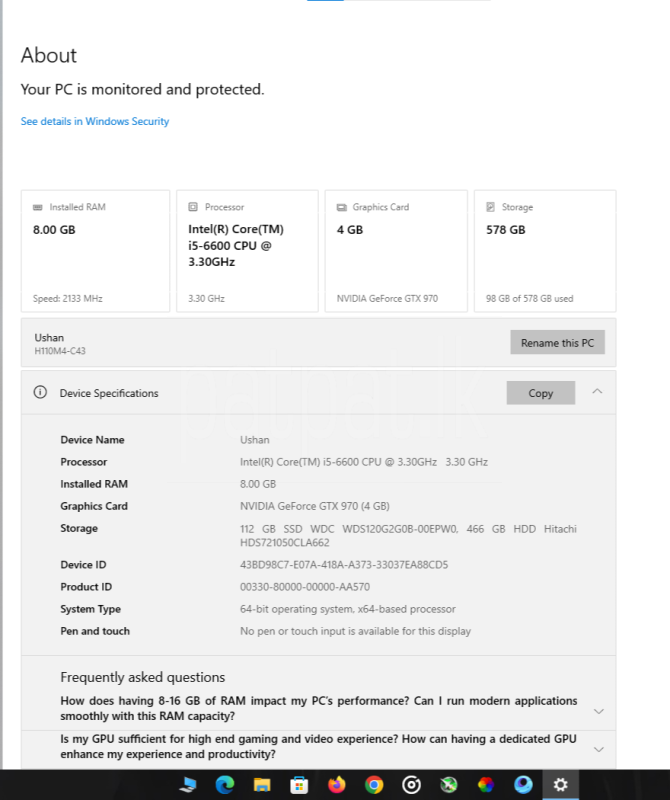670x800 pixels.
Task: Select the 8.00 GB Installed RAM card
Action: point(95,251)
